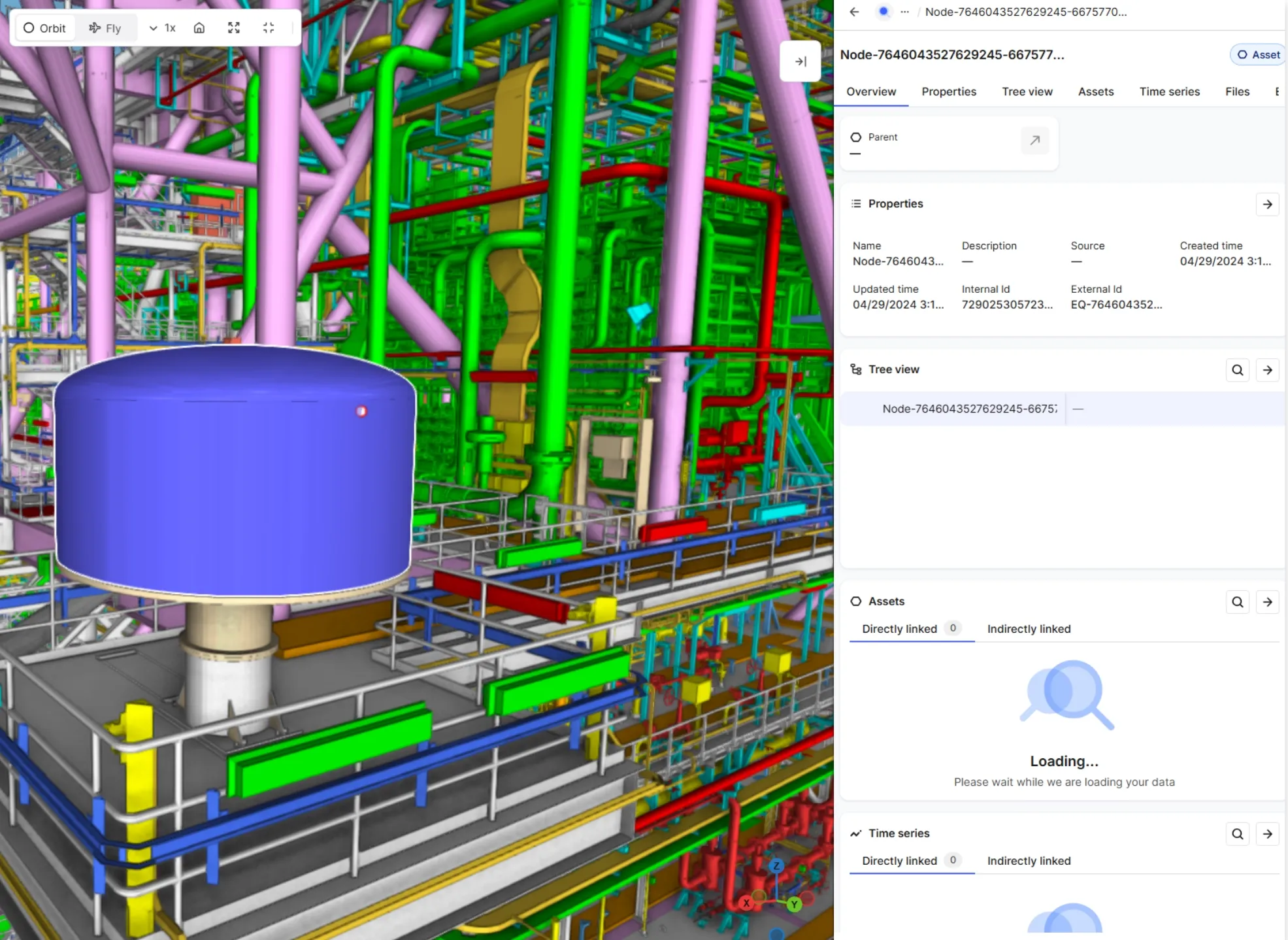The width and height of the screenshot is (1288, 940).
Task: Click the Y axis on the gizmo
Action: [x=794, y=905]
